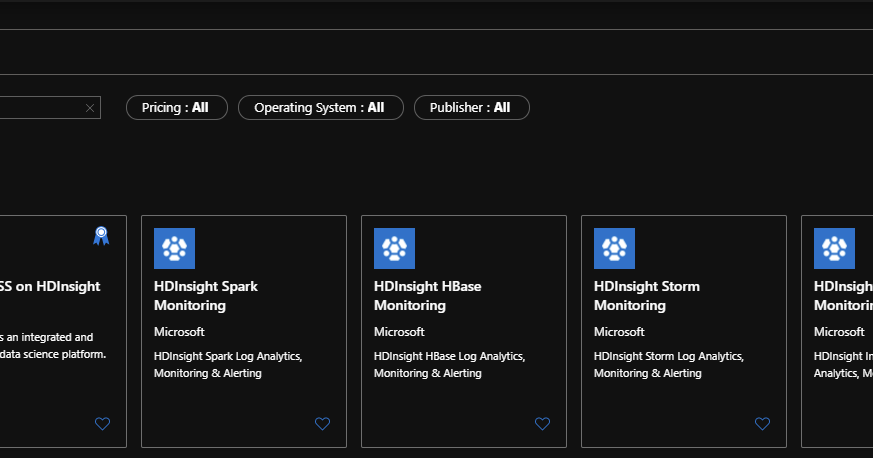Open the Operating System filter dropdown
This screenshot has width=873, height=458.
[x=320, y=108]
